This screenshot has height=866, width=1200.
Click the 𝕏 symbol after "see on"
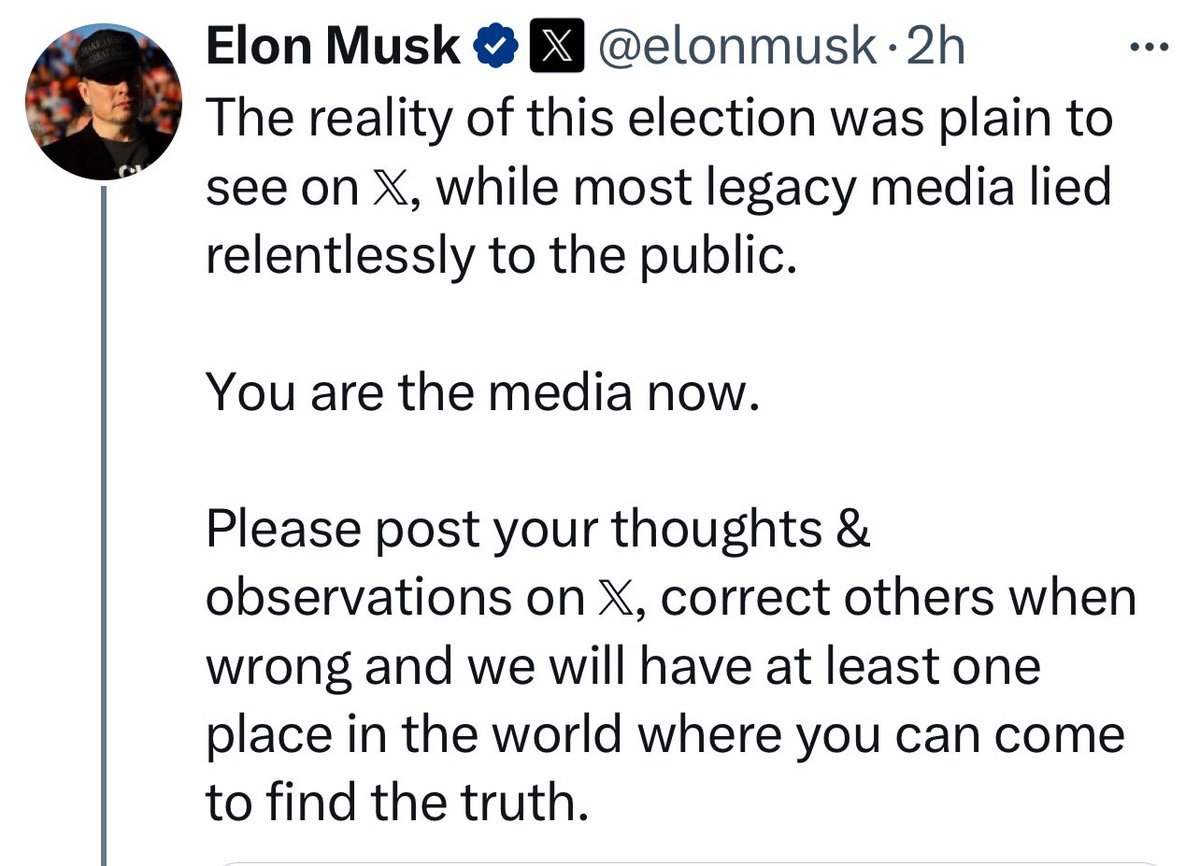point(389,190)
